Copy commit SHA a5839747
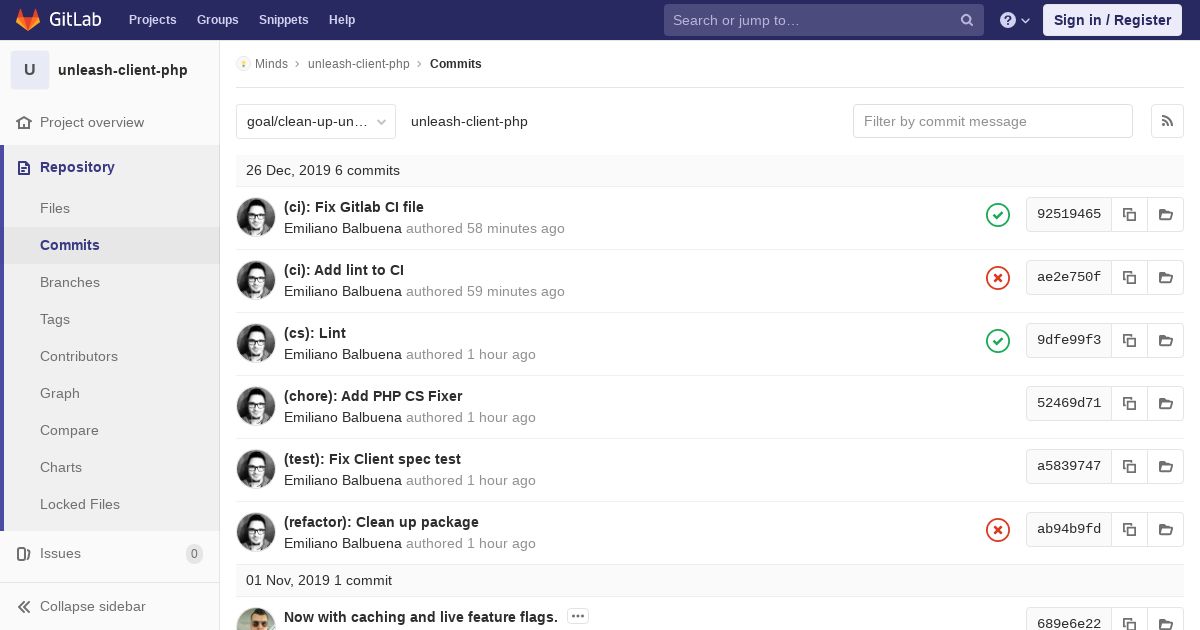This screenshot has height=630, width=1200. click(1129, 466)
